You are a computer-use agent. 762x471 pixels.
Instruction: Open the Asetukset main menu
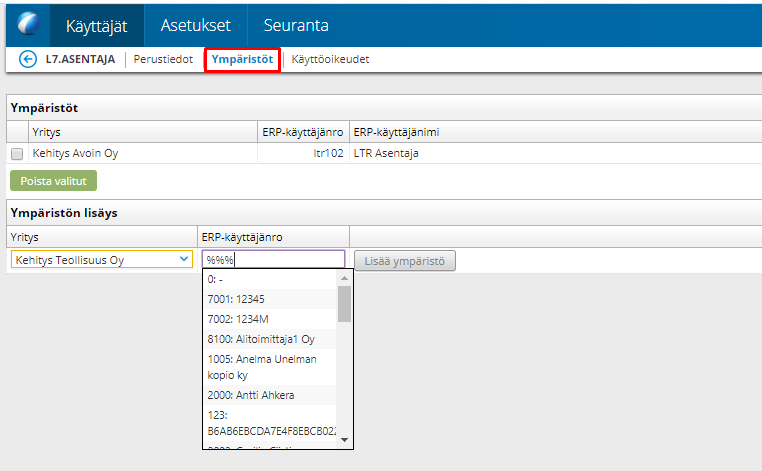pyautogui.click(x=196, y=25)
